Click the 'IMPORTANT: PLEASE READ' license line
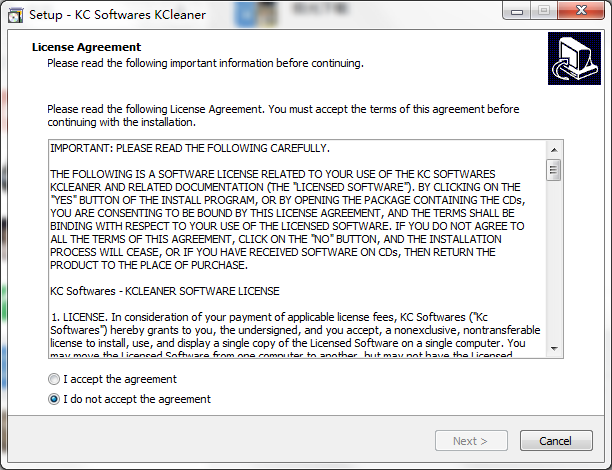 (x=190, y=148)
